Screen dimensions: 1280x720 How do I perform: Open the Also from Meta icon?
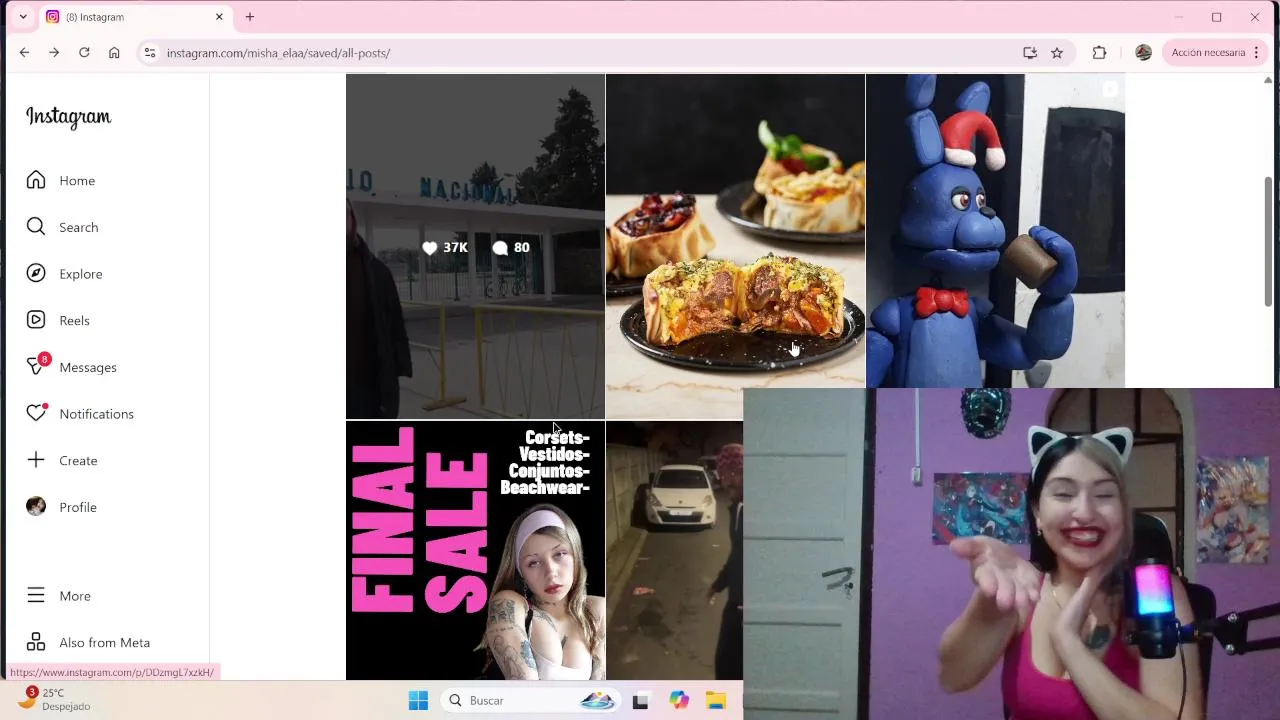point(36,642)
